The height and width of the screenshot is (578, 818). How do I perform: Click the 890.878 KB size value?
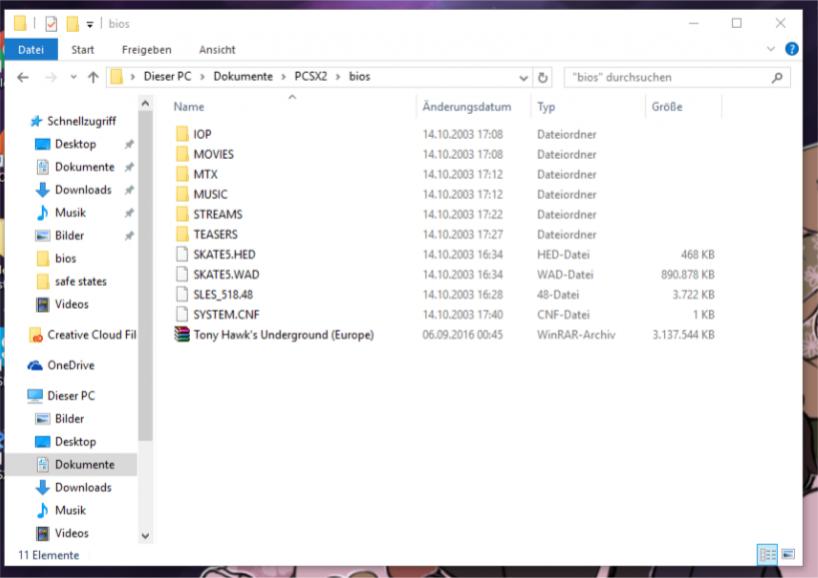688,274
